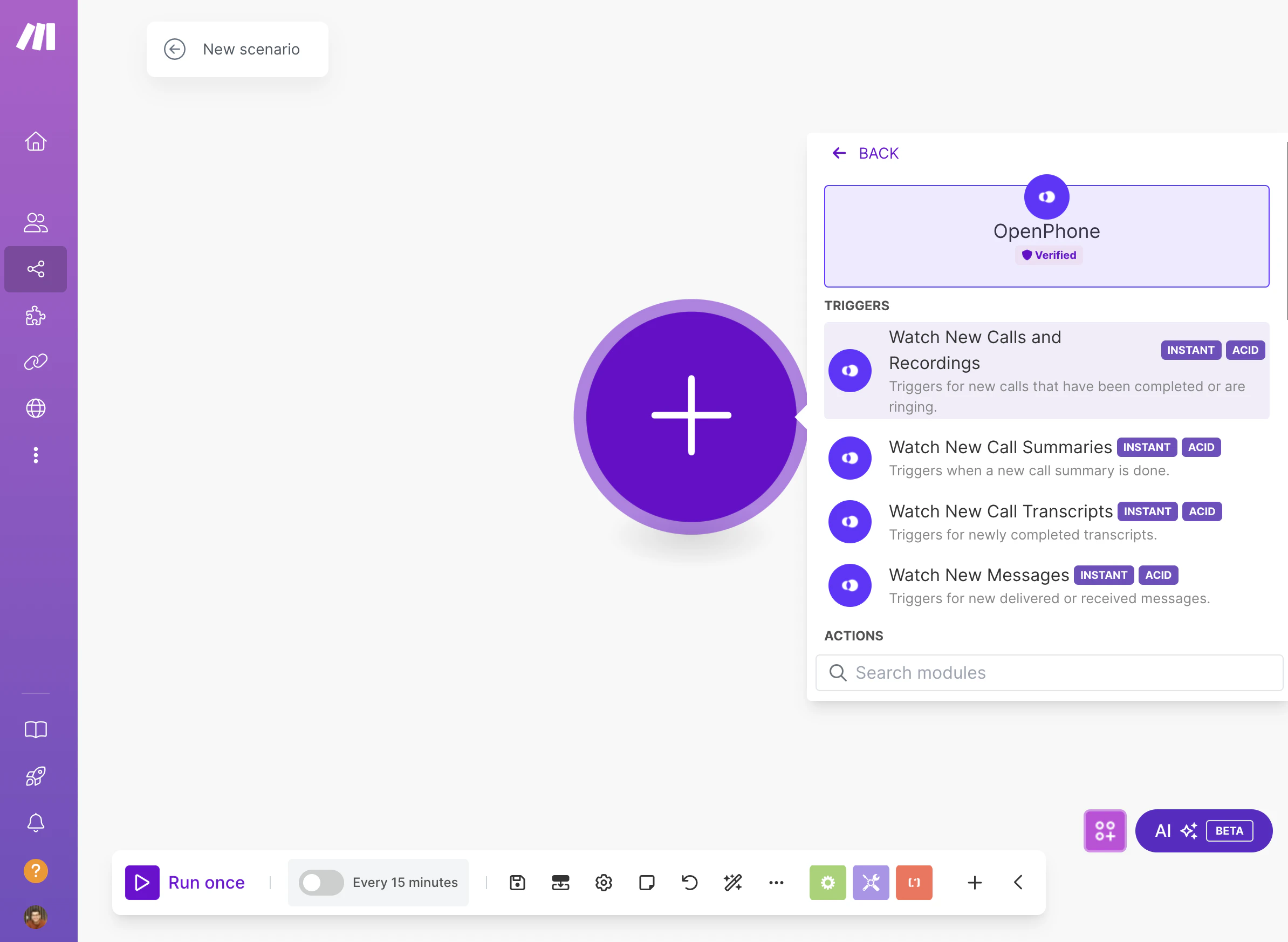
Task: Click the Search modules field
Action: [x=1049, y=673]
